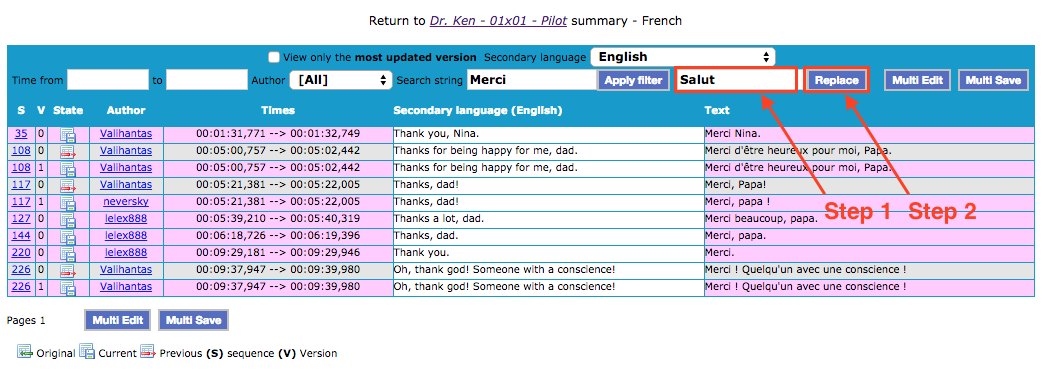Open sequence link 127
1042x371 pixels.
[21, 218]
